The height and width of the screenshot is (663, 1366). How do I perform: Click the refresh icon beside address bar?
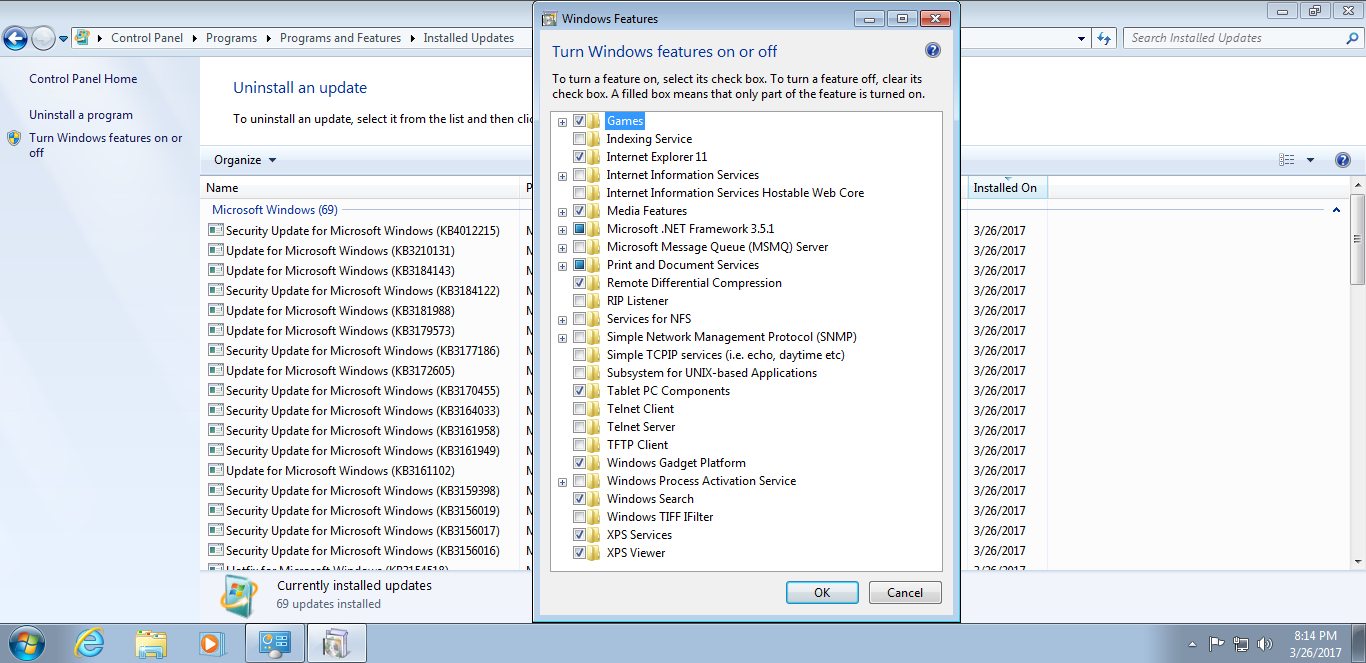[x=1104, y=38]
